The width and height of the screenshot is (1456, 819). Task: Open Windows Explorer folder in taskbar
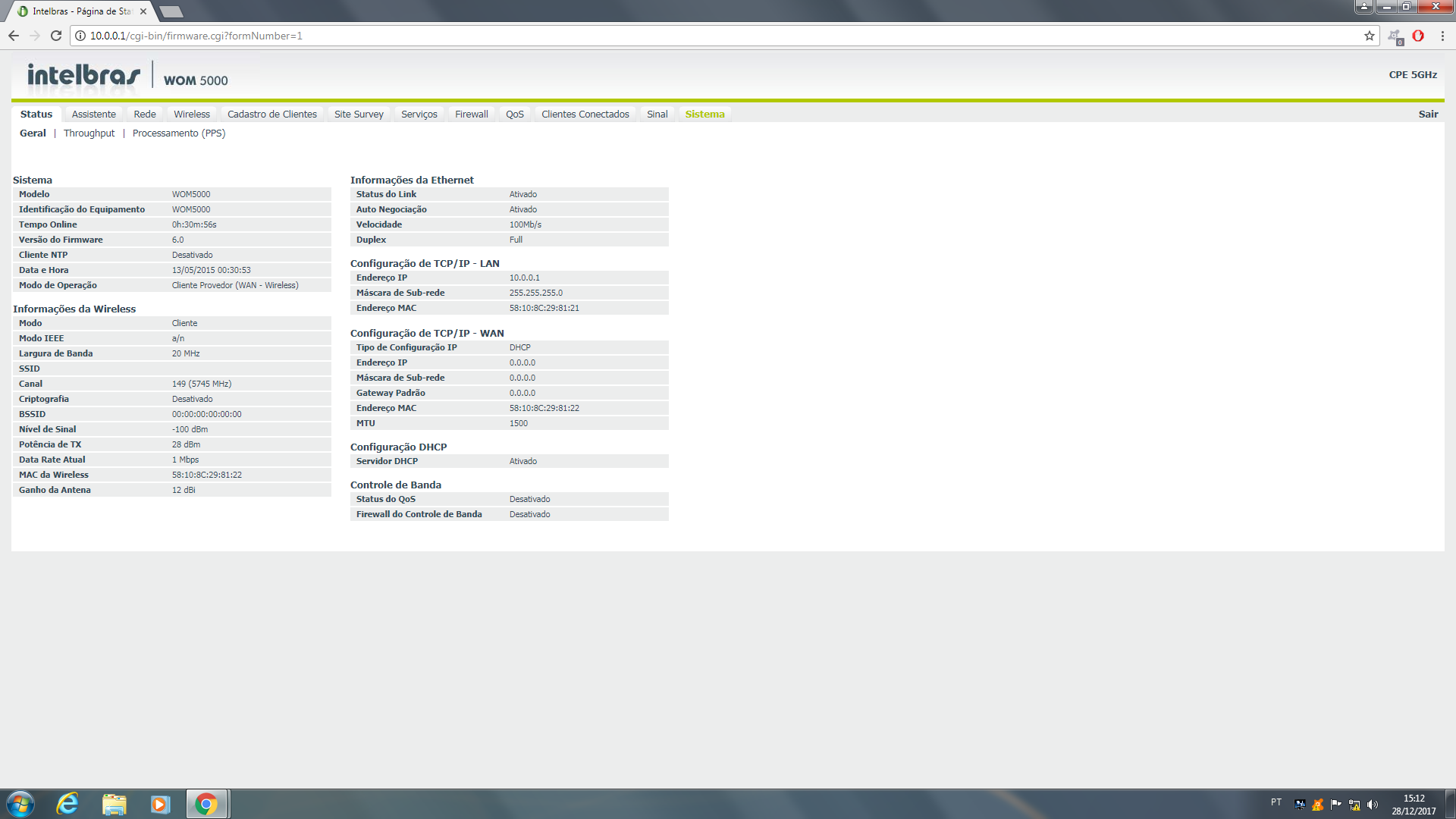tap(114, 804)
